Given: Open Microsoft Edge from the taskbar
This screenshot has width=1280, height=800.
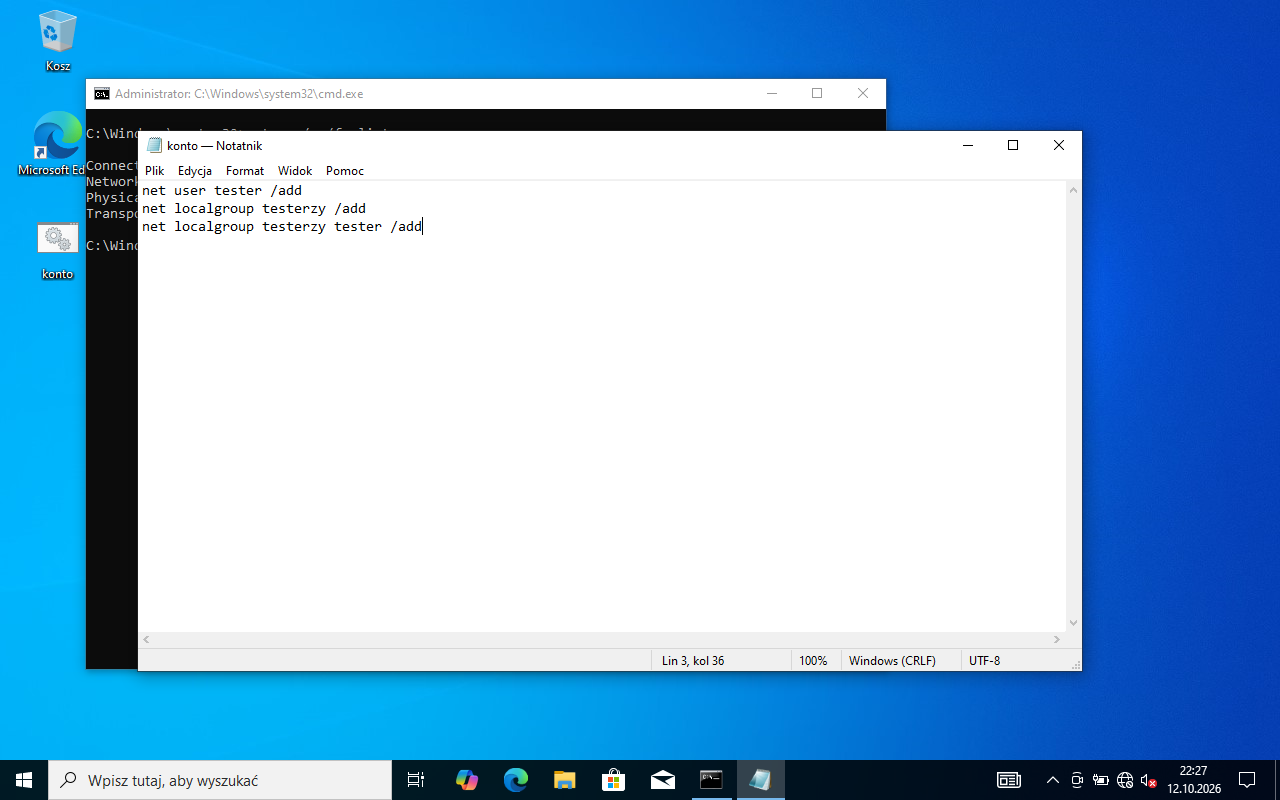Looking at the screenshot, I should coord(515,780).
